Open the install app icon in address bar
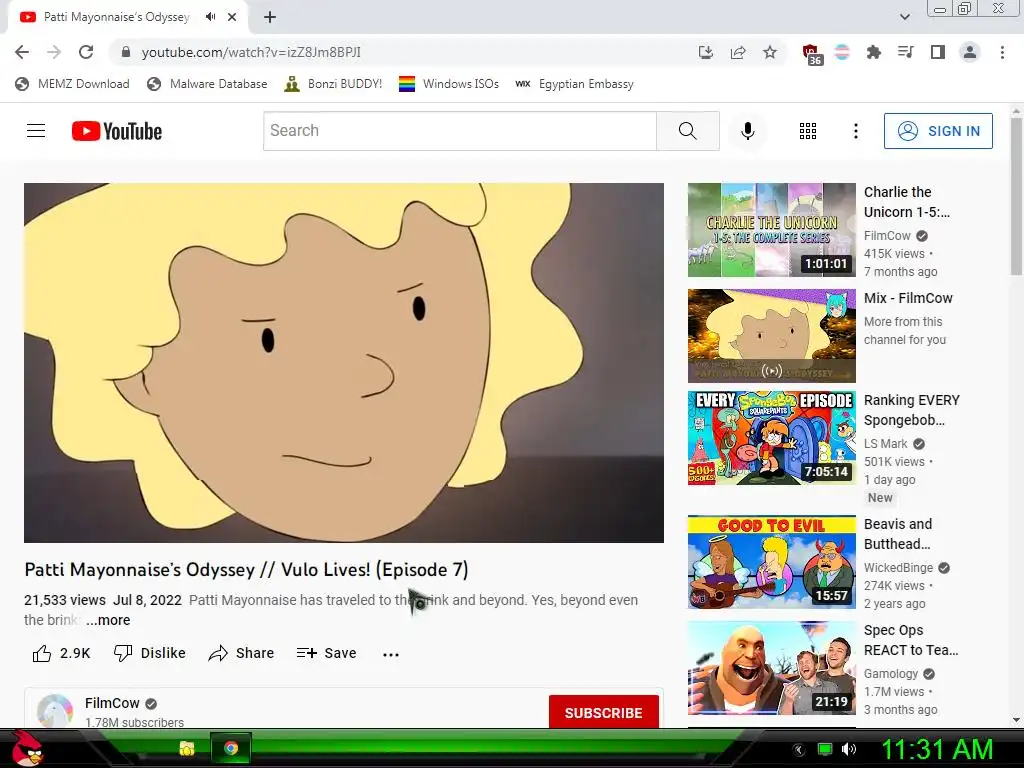The image size is (1024, 768). point(705,52)
